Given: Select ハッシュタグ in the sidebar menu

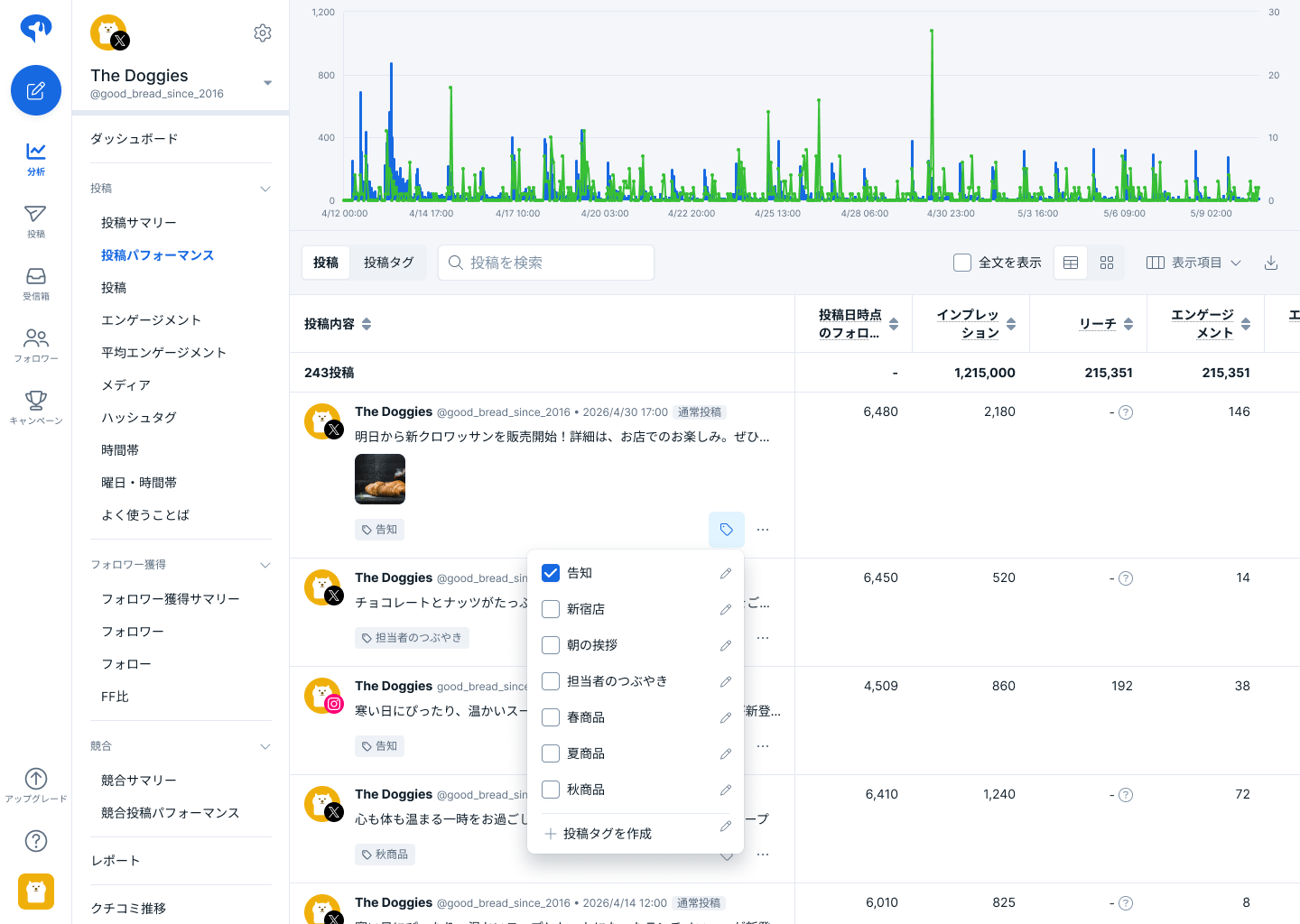Looking at the screenshot, I should [139, 418].
